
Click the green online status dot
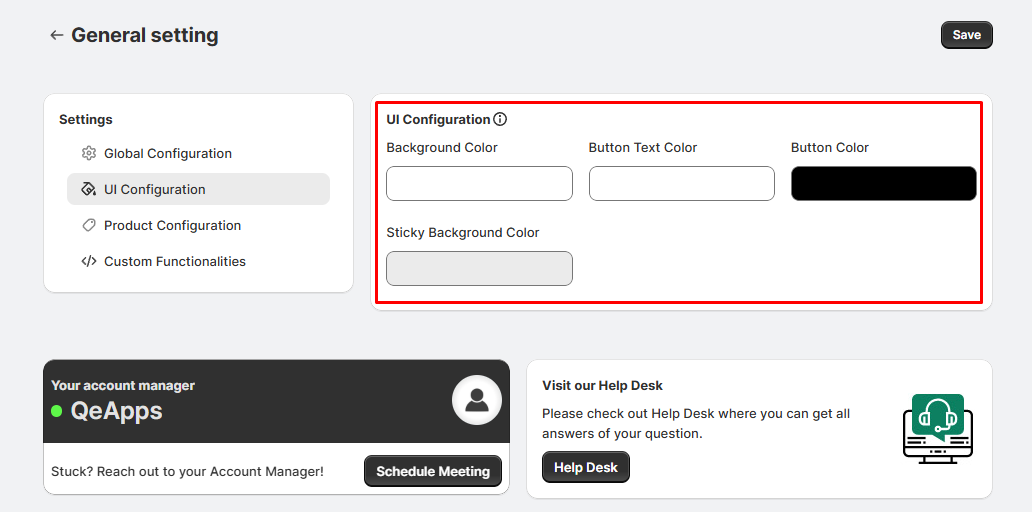(x=57, y=411)
